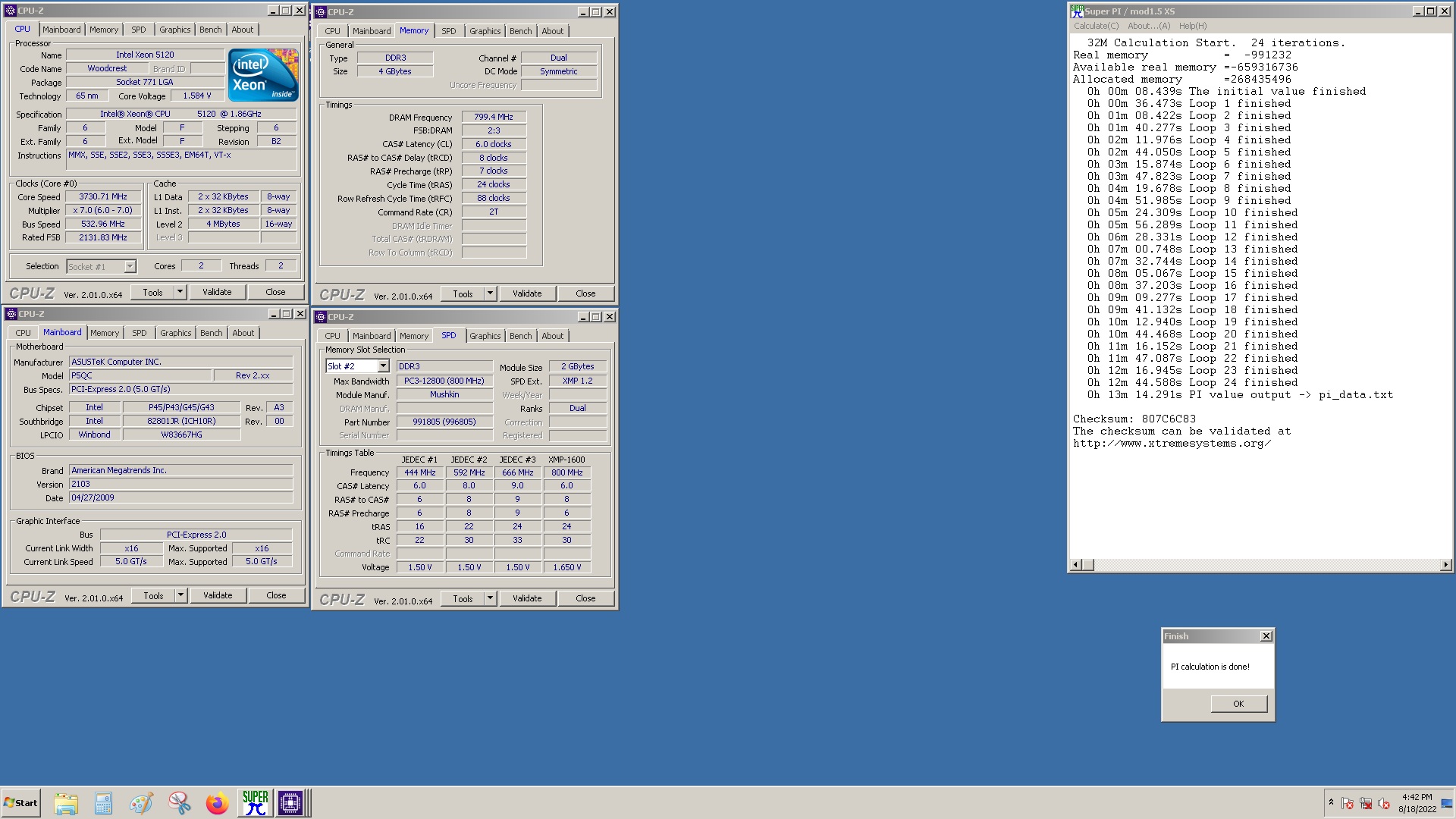Expand Tools dropdown arrow in Mainboard-tab window
The width and height of the screenshot is (1456, 819).
(180, 595)
